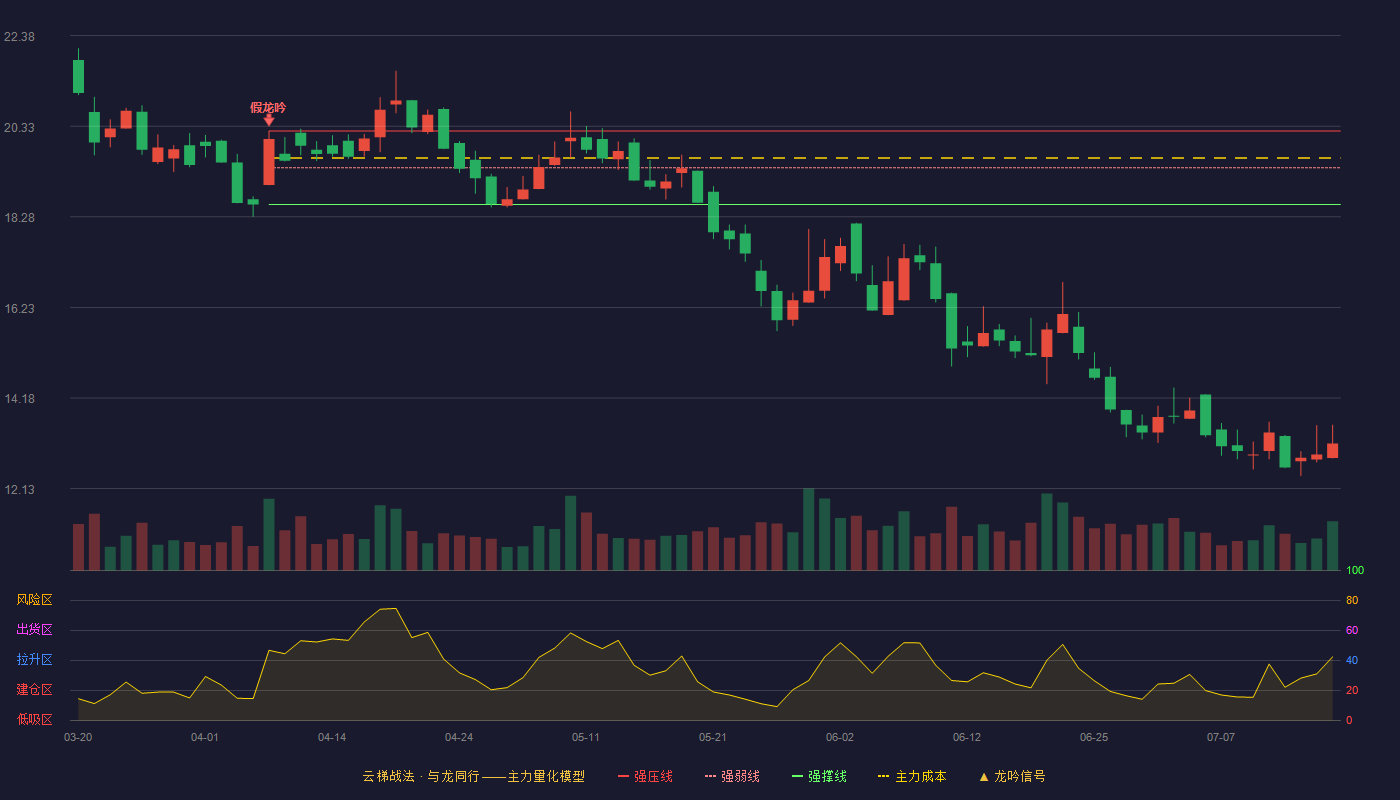
Task: Click the 假龙吟 red arrow marker
Action: pos(269,120)
